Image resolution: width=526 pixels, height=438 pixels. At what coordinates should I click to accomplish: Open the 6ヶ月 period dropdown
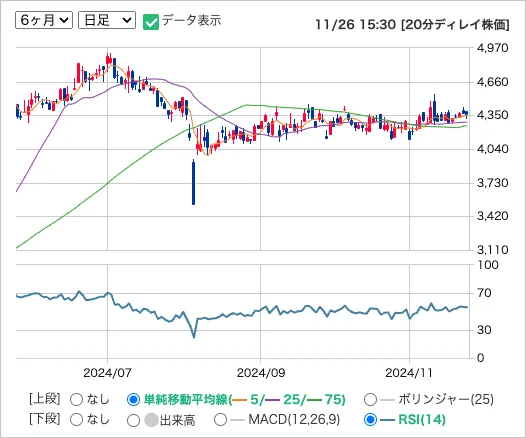[x=44, y=20]
